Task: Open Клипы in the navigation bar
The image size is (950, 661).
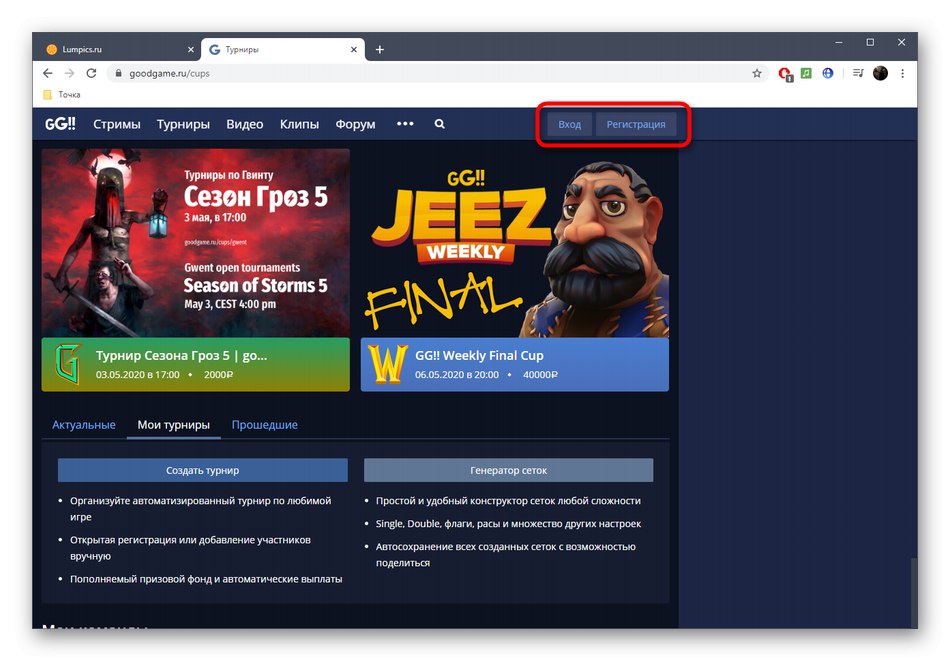Action: [x=299, y=124]
